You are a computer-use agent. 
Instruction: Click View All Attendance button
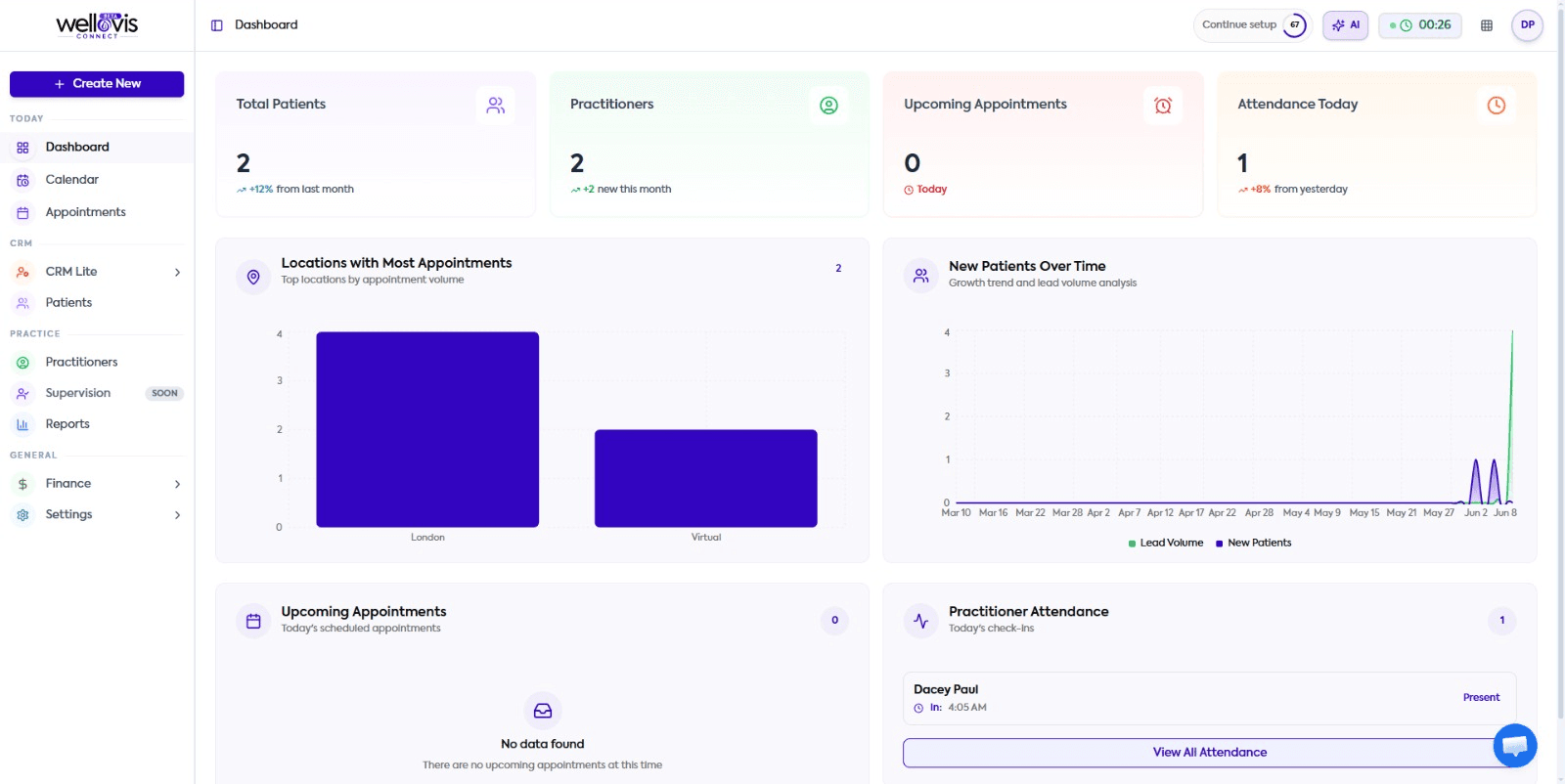point(1210,753)
